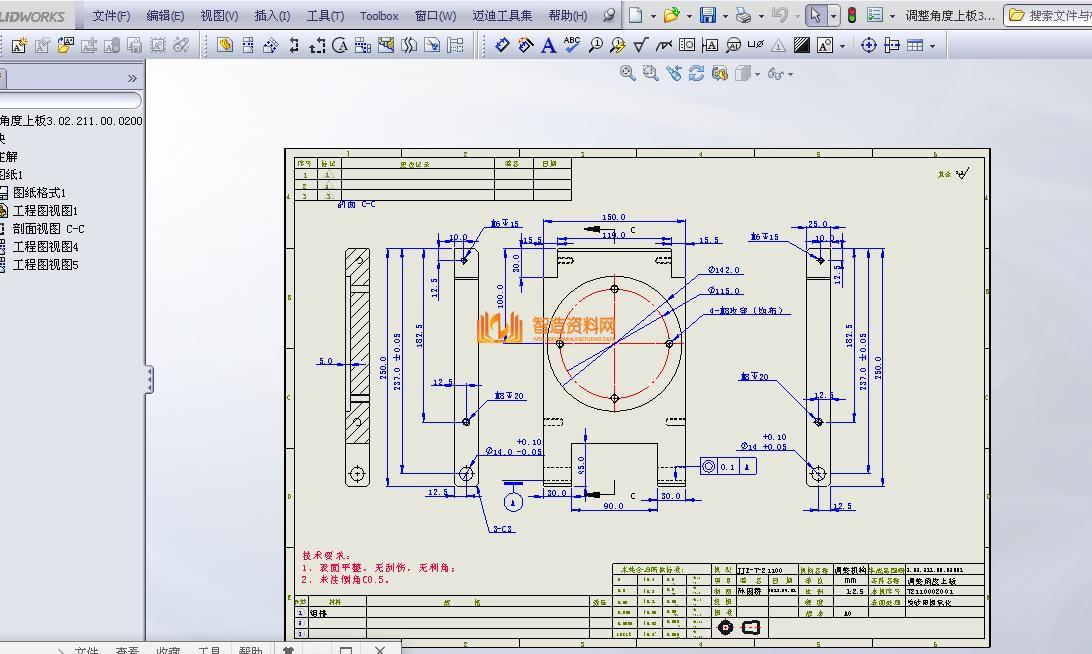
Task: Open the dropdown arrow next to Open folder
Action: point(689,16)
